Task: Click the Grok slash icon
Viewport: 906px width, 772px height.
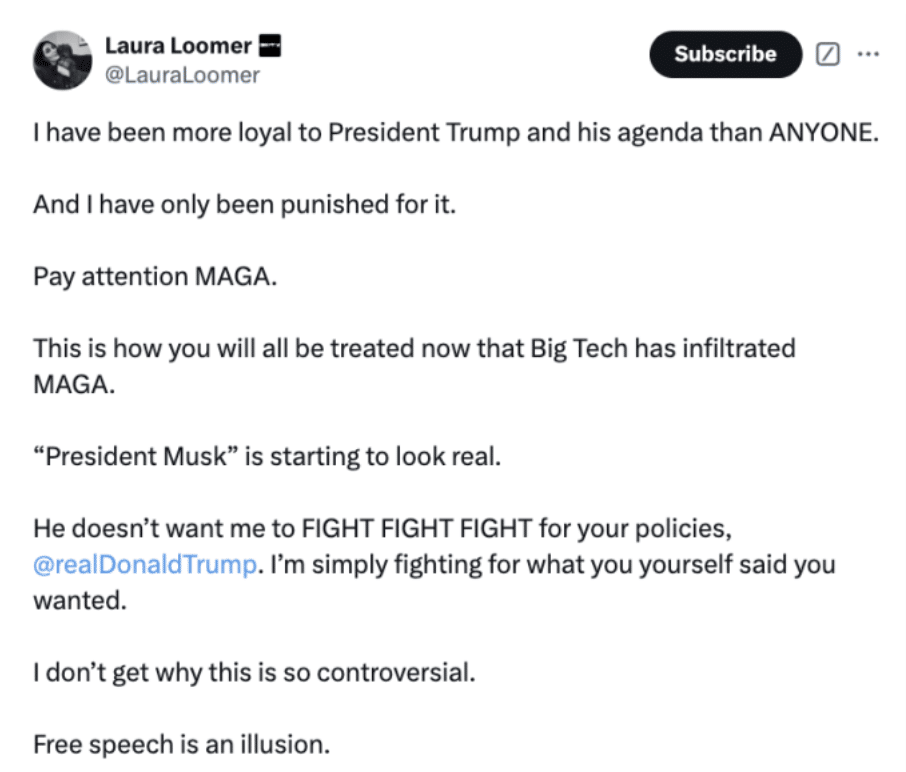Action: point(828,54)
